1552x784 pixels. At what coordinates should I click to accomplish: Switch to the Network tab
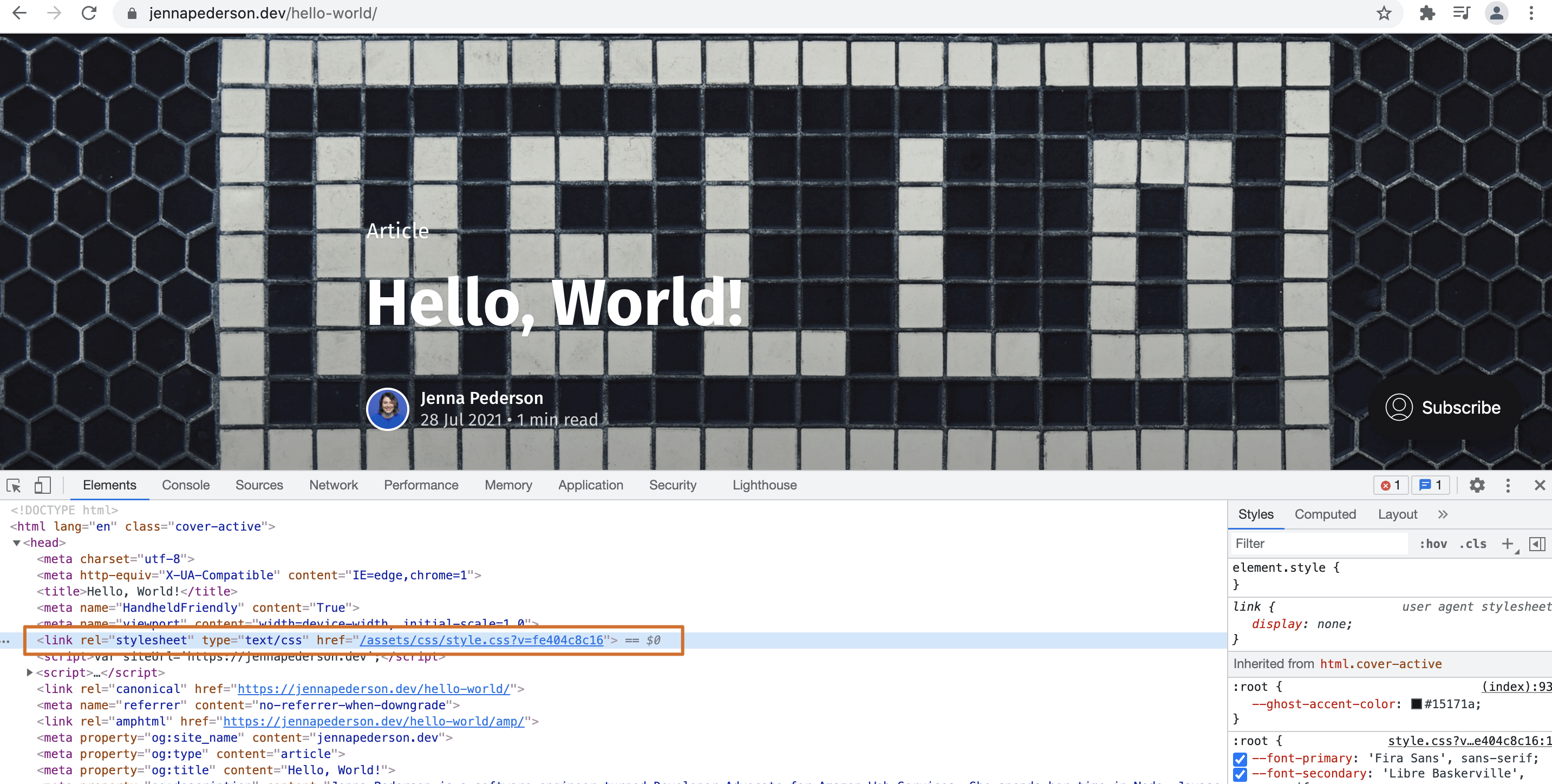(x=333, y=485)
